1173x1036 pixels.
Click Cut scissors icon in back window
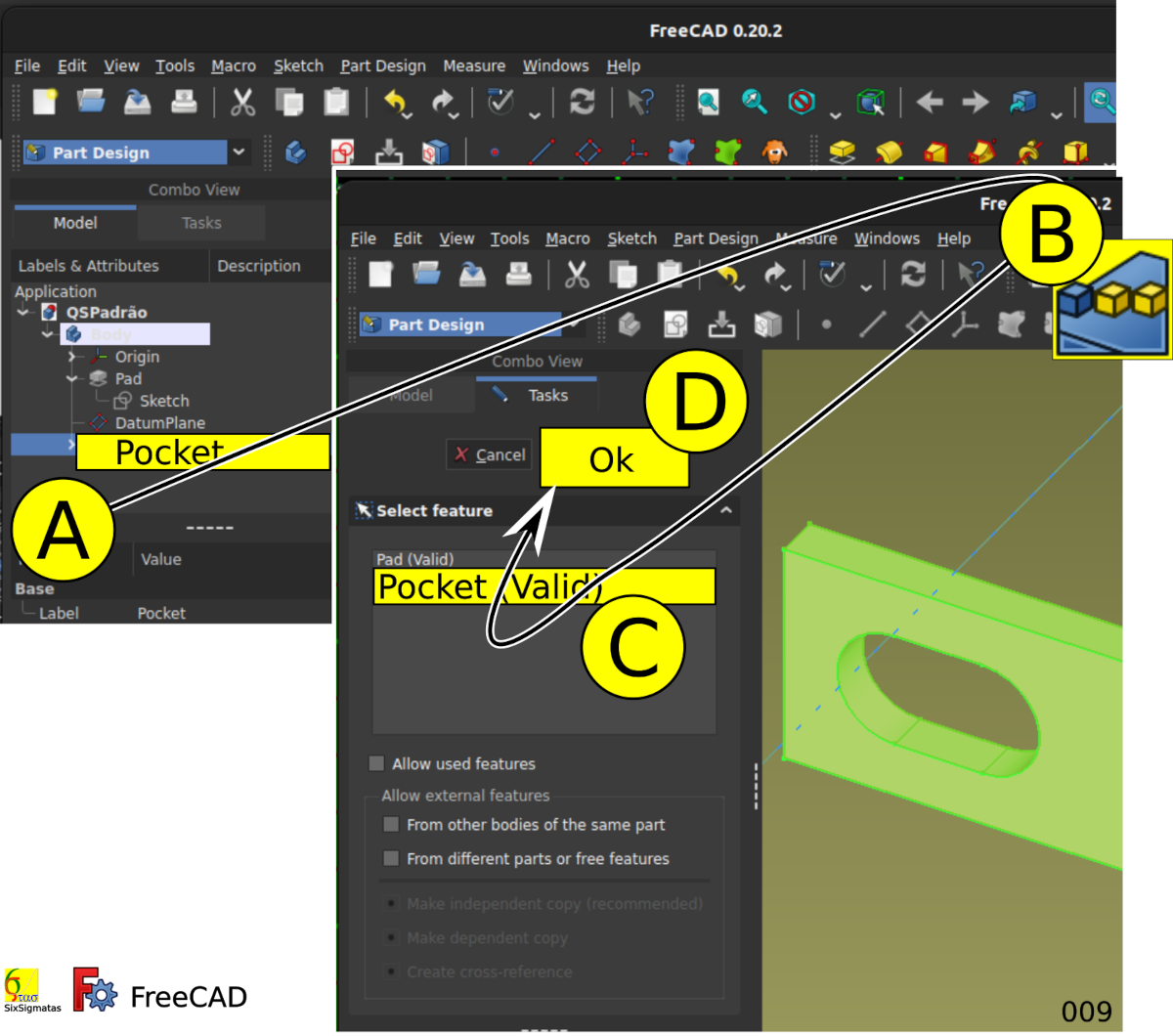pyautogui.click(x=241, y=102)
